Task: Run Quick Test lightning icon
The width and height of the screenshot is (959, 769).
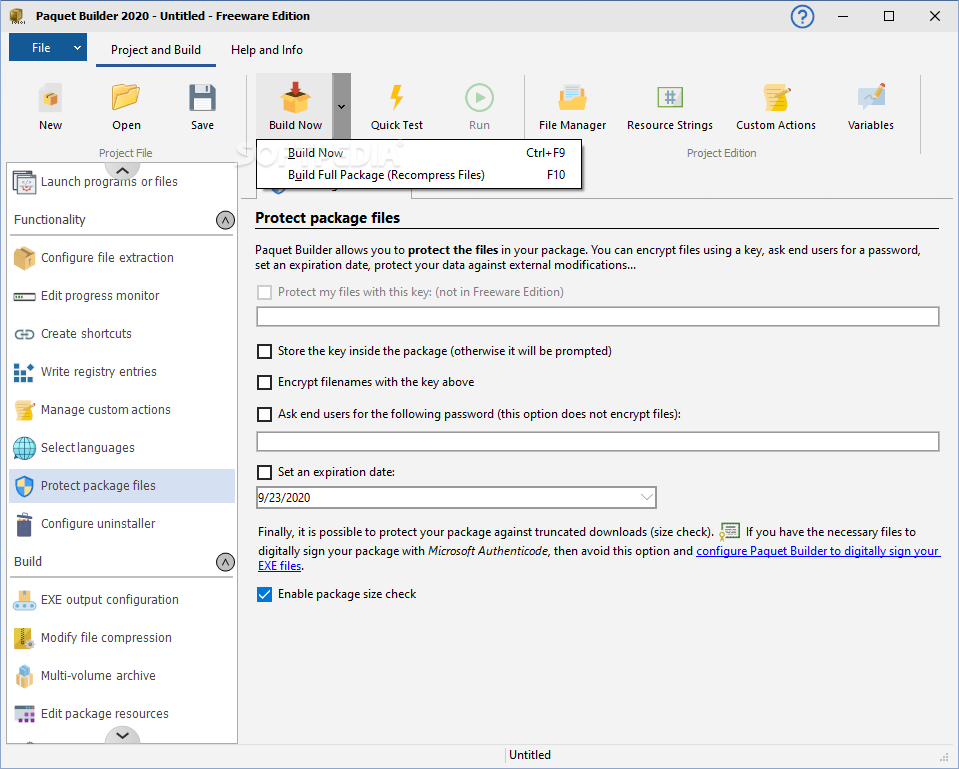Action: click(396, 98)
